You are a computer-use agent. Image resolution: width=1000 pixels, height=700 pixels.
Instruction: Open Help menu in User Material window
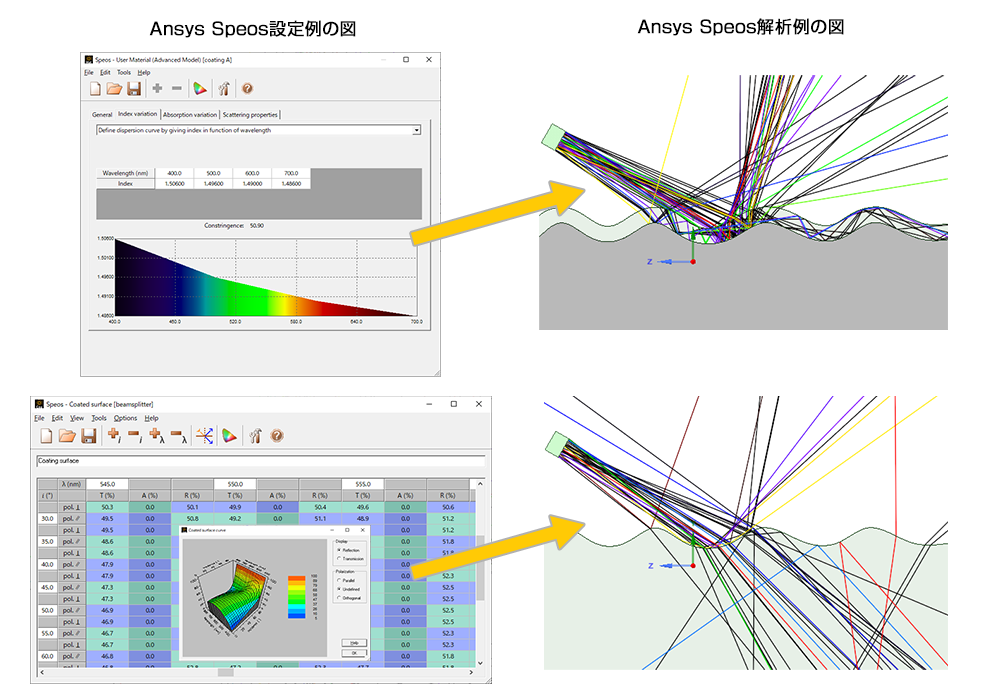coord(143,73)
